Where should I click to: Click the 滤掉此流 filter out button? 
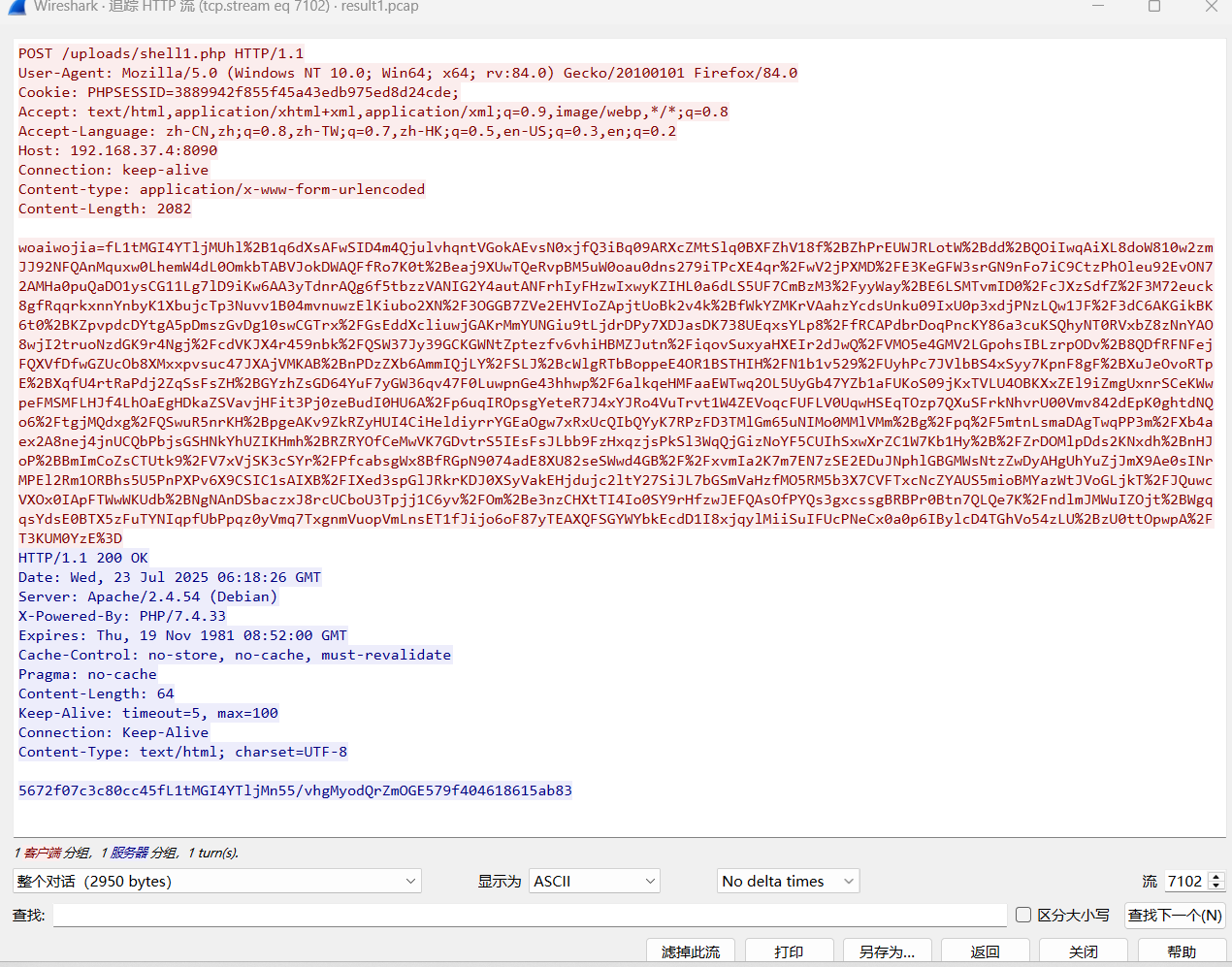(691, 951)
